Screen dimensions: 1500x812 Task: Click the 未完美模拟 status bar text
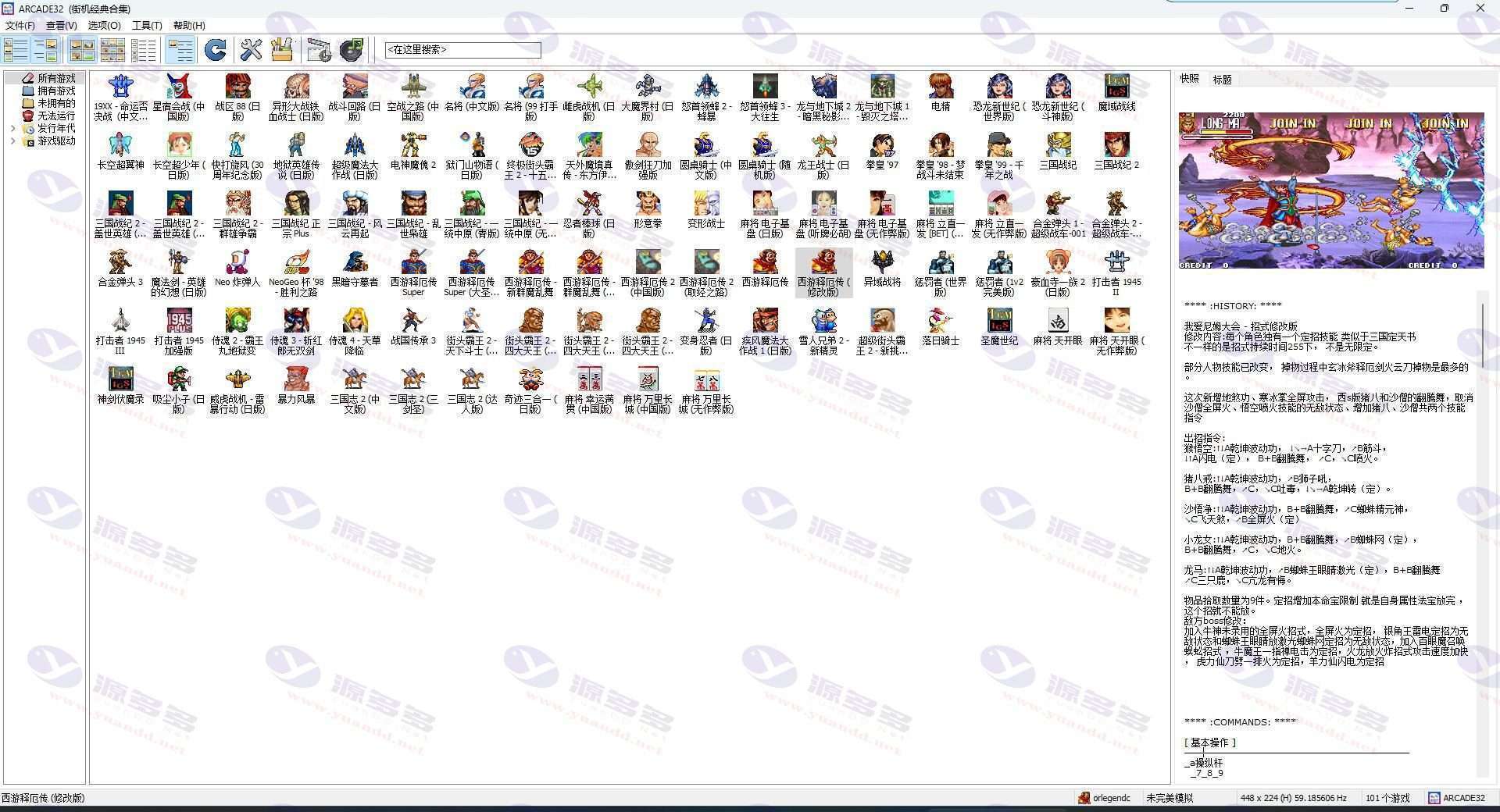(1170, 798)
